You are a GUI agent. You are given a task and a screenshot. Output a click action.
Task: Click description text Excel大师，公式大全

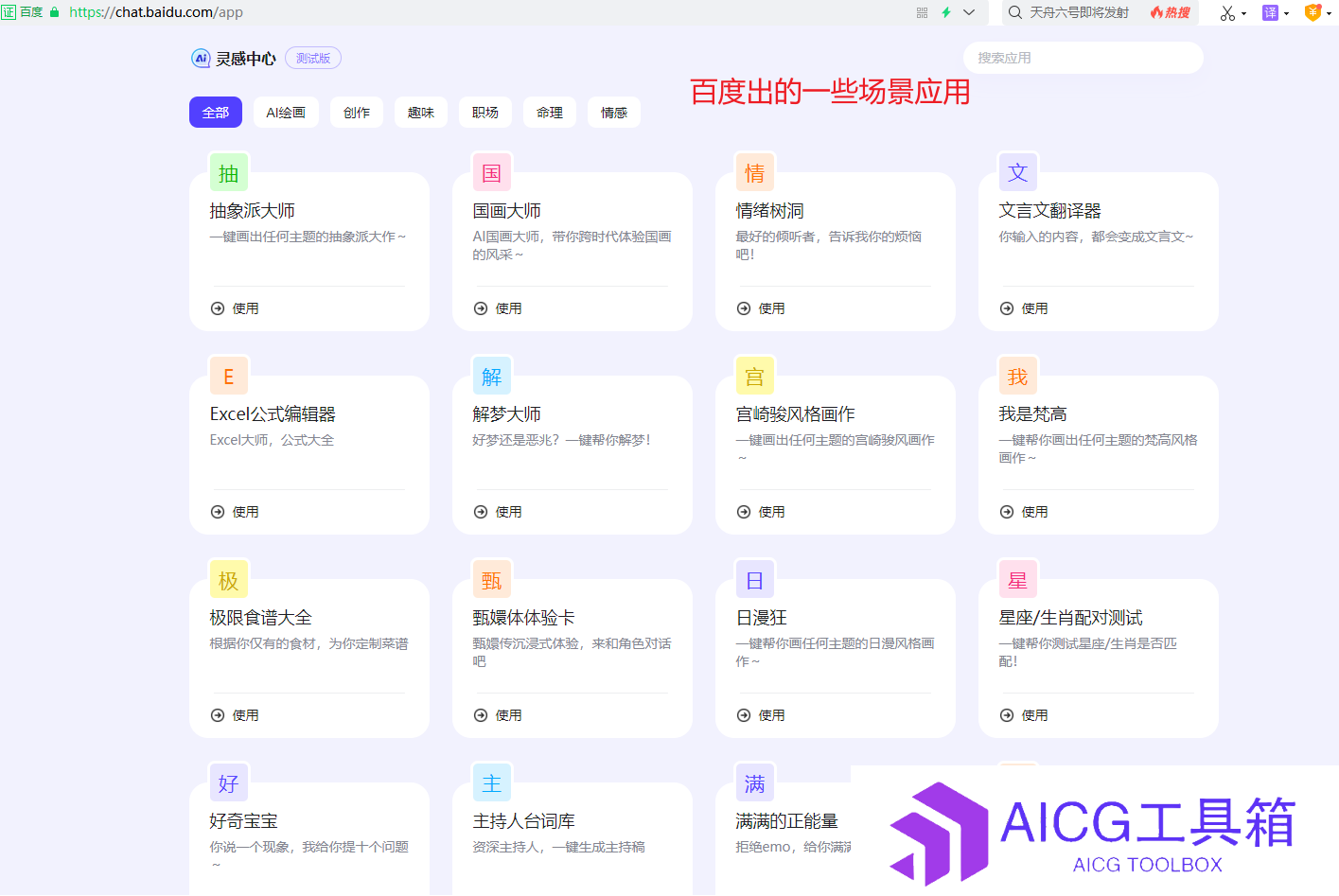coord(273,440)
